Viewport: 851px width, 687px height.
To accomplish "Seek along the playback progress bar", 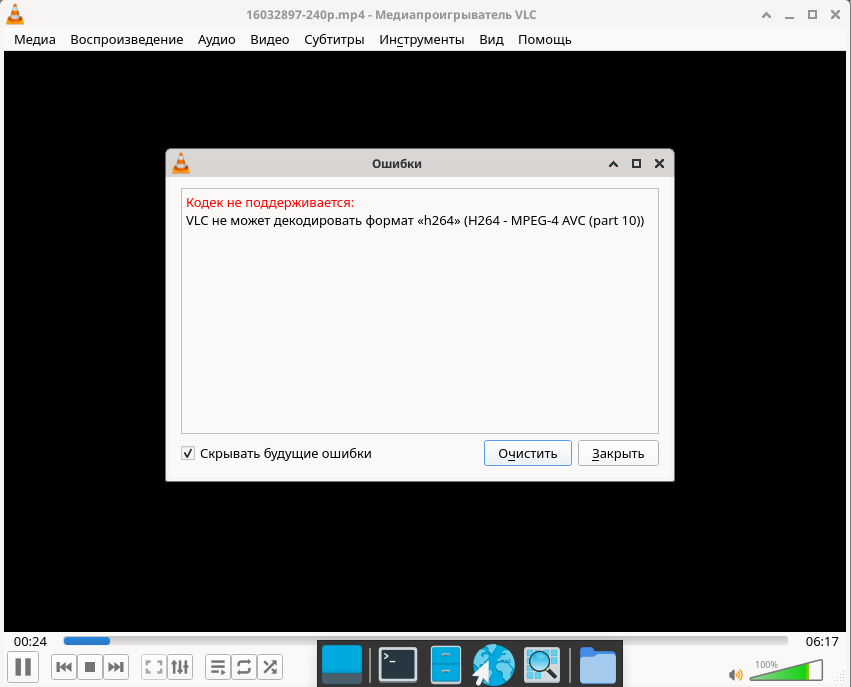I will click(426, 641).
